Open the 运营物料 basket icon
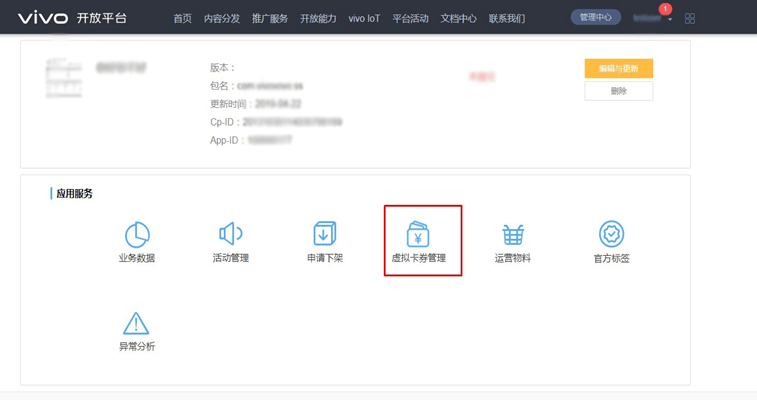Viewport: 757px width, 400px height. click(x=513, y=234)
